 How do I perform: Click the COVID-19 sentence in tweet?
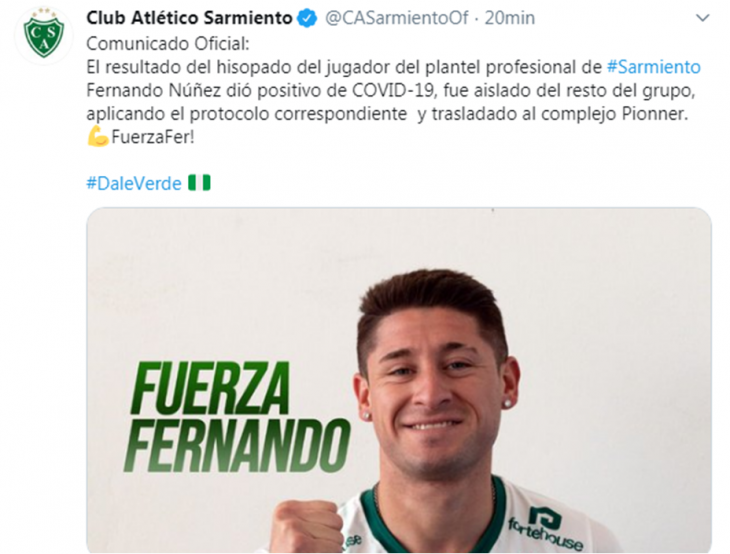(x=391, y=90)
